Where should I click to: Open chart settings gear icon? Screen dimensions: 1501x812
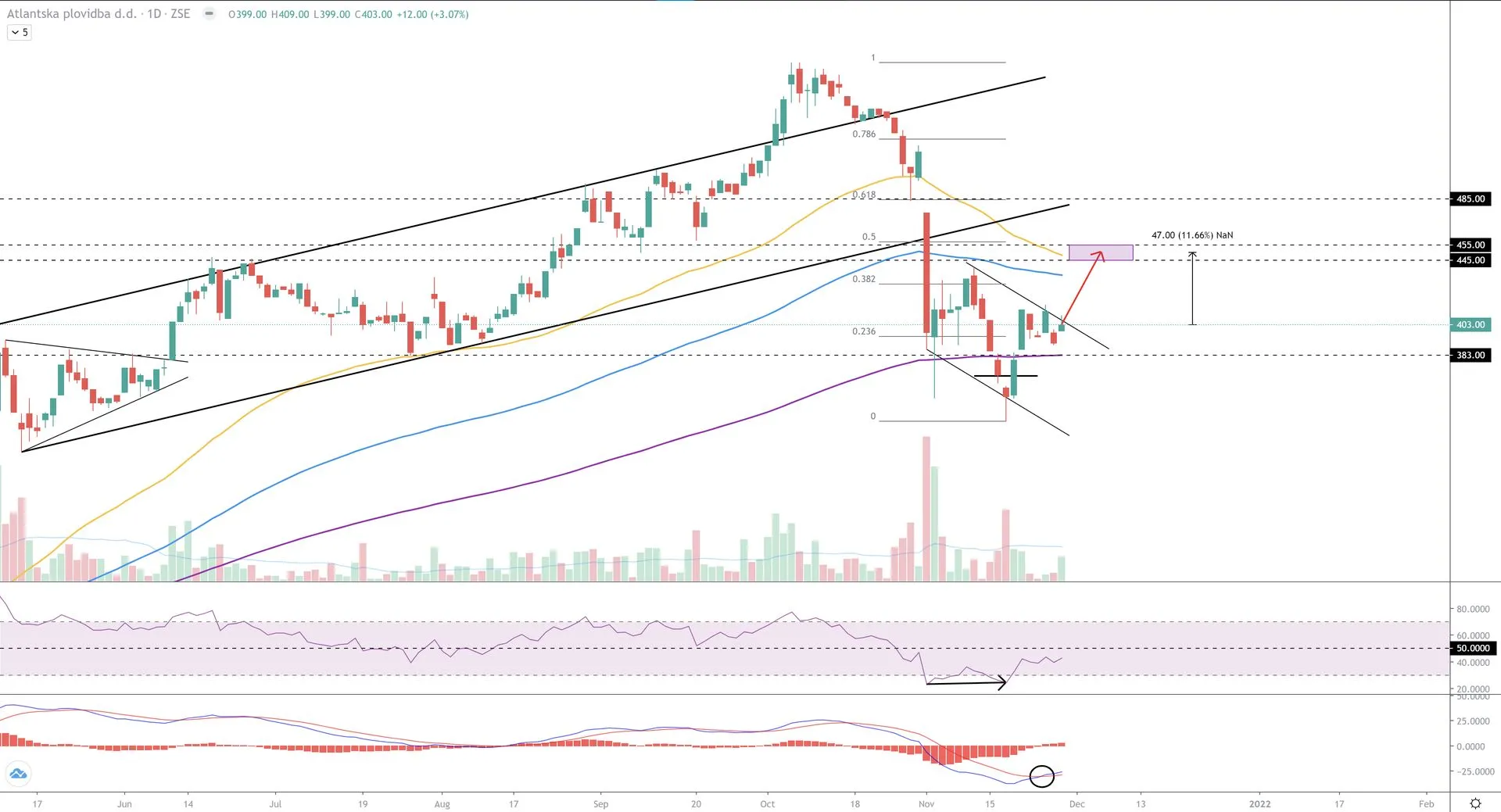1475,803
